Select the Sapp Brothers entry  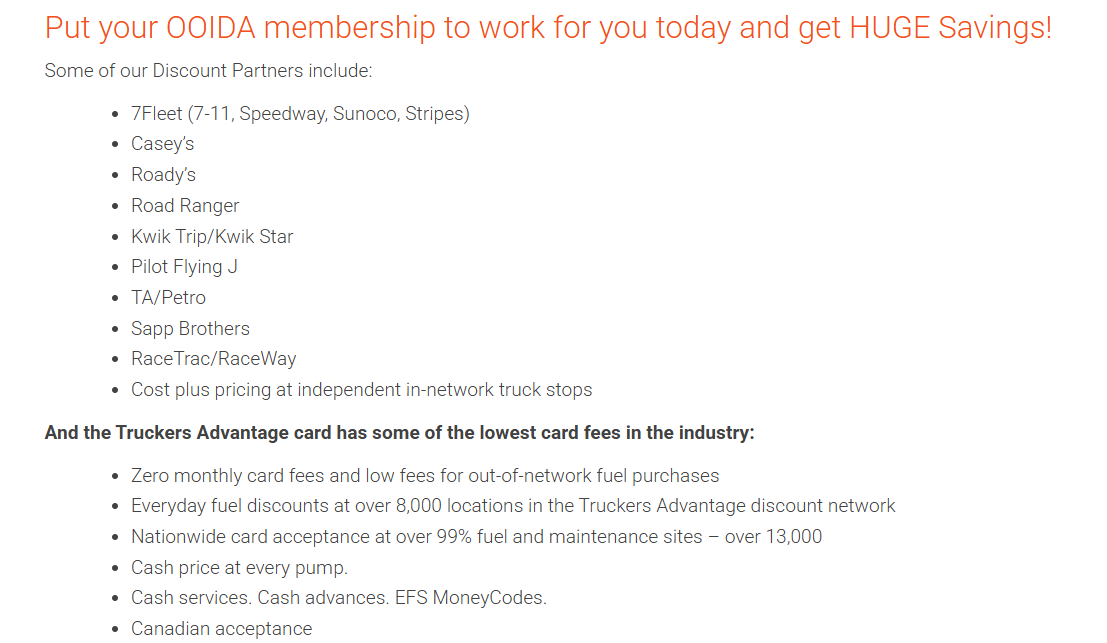click(x=190, y=329)
